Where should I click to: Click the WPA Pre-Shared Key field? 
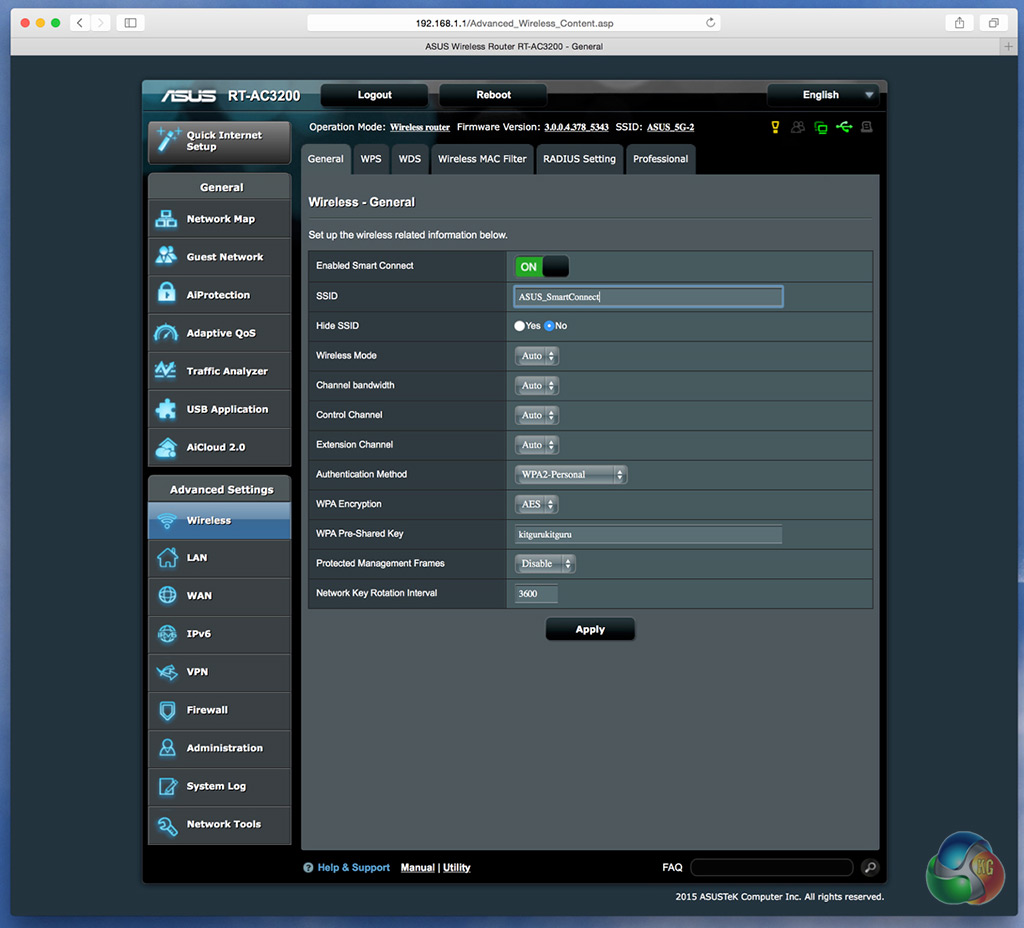(647, 535)
